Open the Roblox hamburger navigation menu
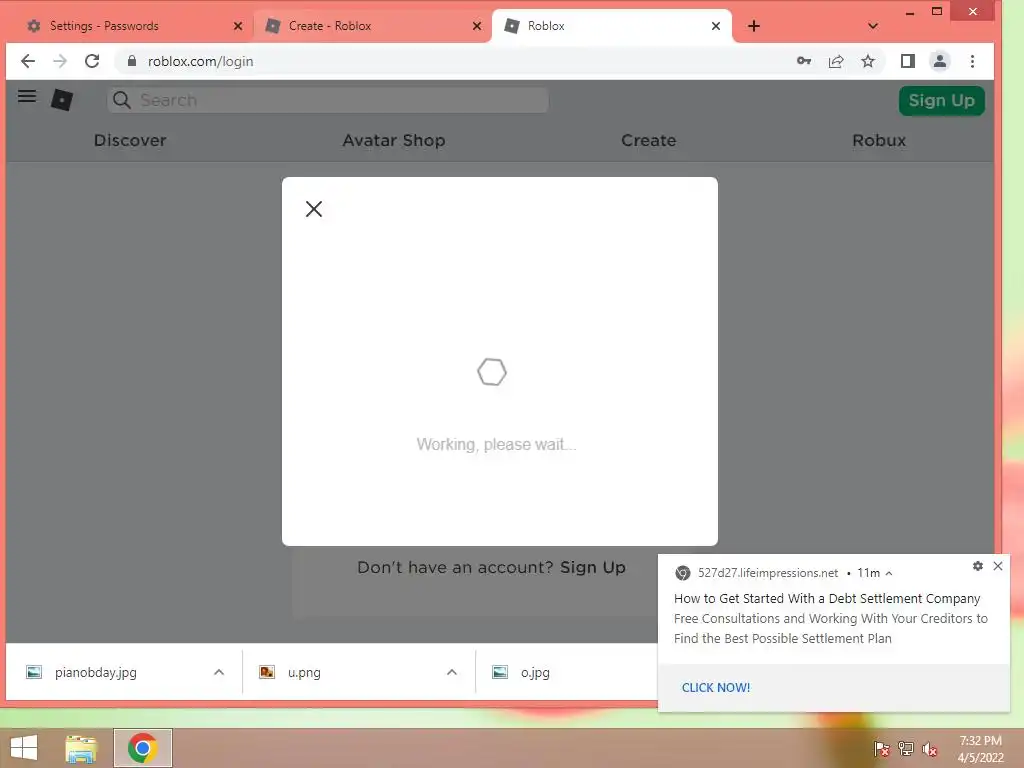 pyautogui.click(x=27, y=97)
